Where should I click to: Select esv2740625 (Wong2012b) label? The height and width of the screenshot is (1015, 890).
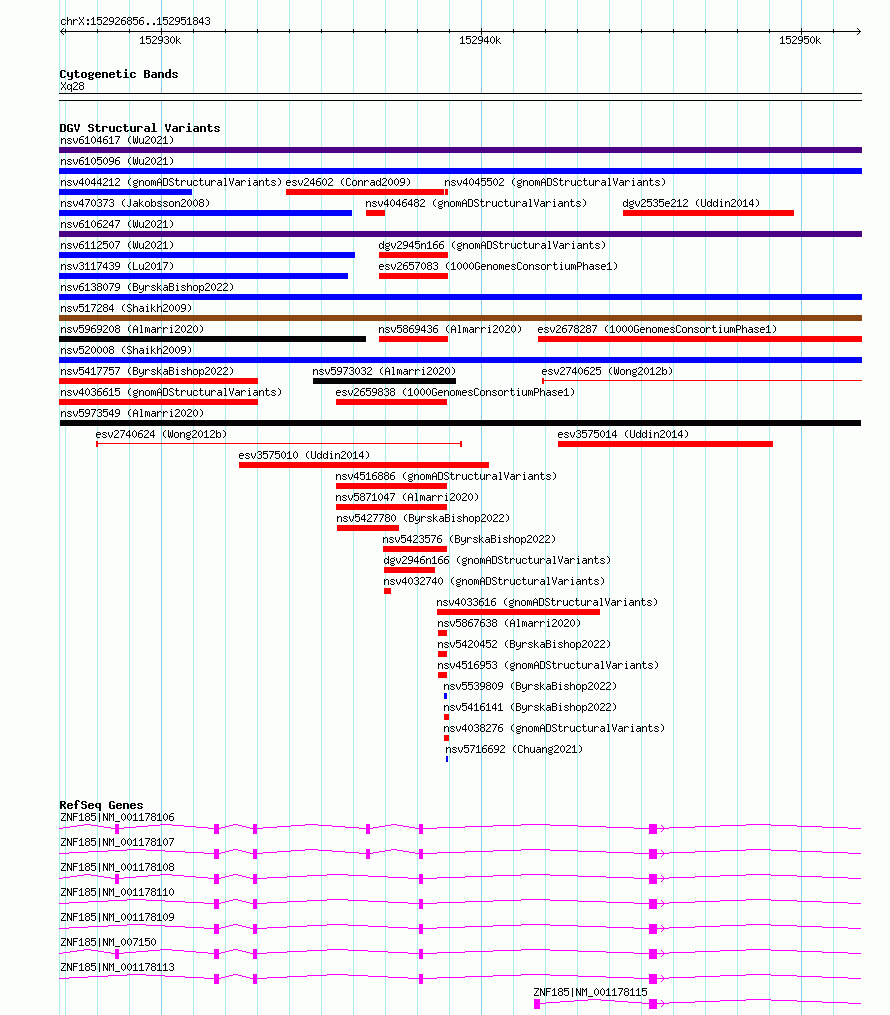pos(607,372)
